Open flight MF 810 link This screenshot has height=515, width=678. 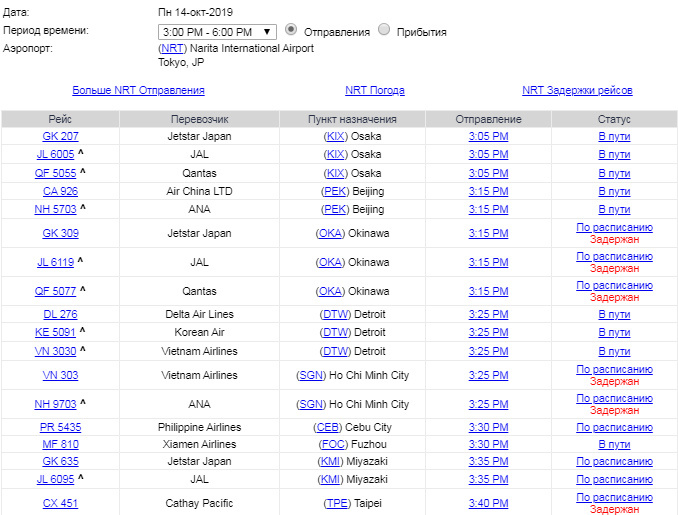point(61,445)
